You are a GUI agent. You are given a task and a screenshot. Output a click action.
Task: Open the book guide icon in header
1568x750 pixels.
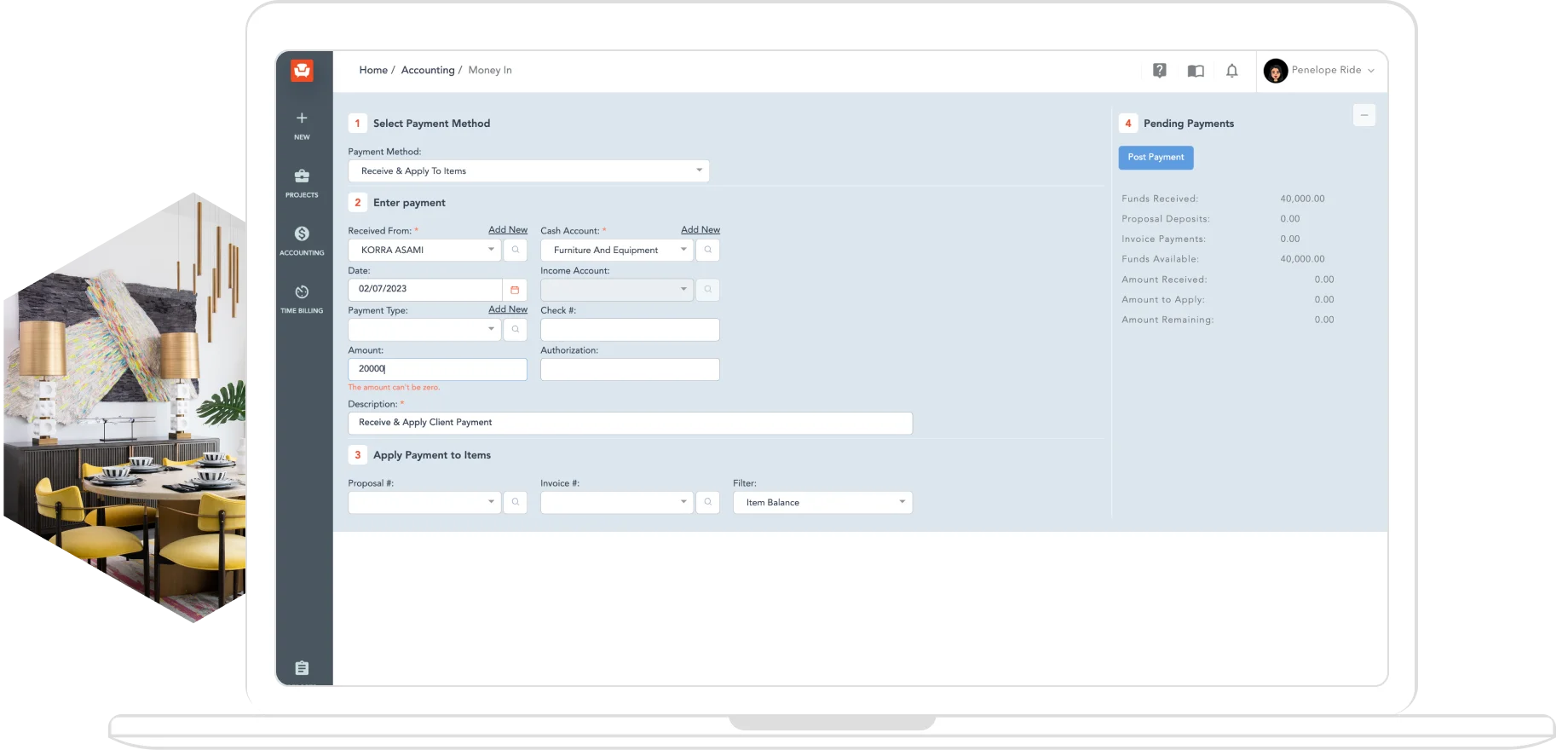click(1196, 71)
